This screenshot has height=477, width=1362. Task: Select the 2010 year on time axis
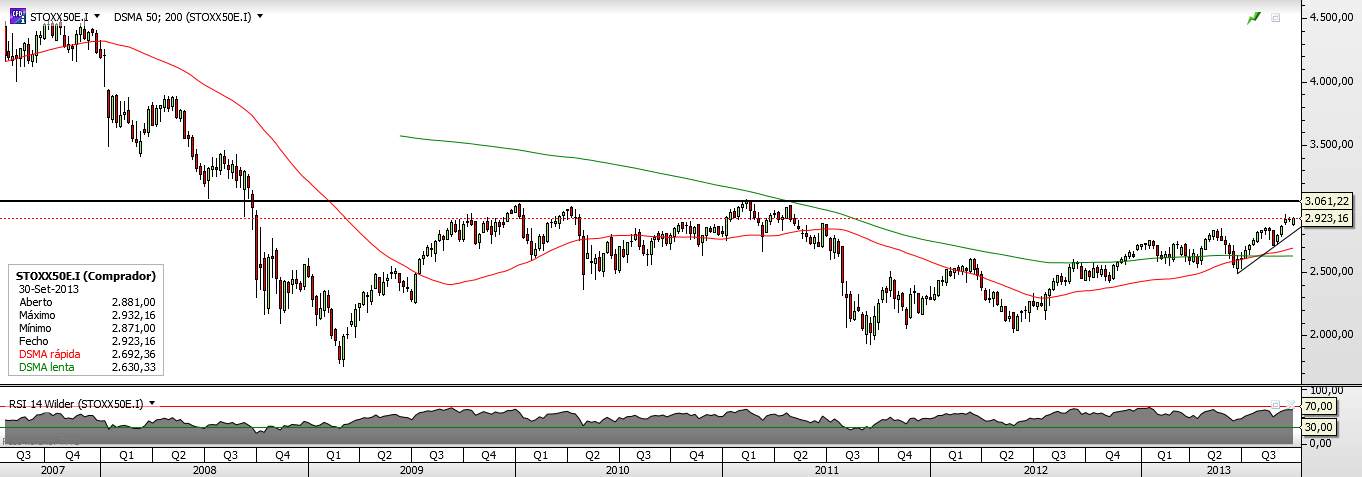(x=618, y=468)
